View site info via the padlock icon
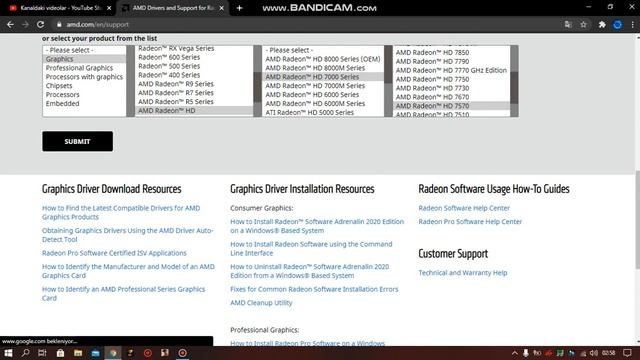 [59, 24]
